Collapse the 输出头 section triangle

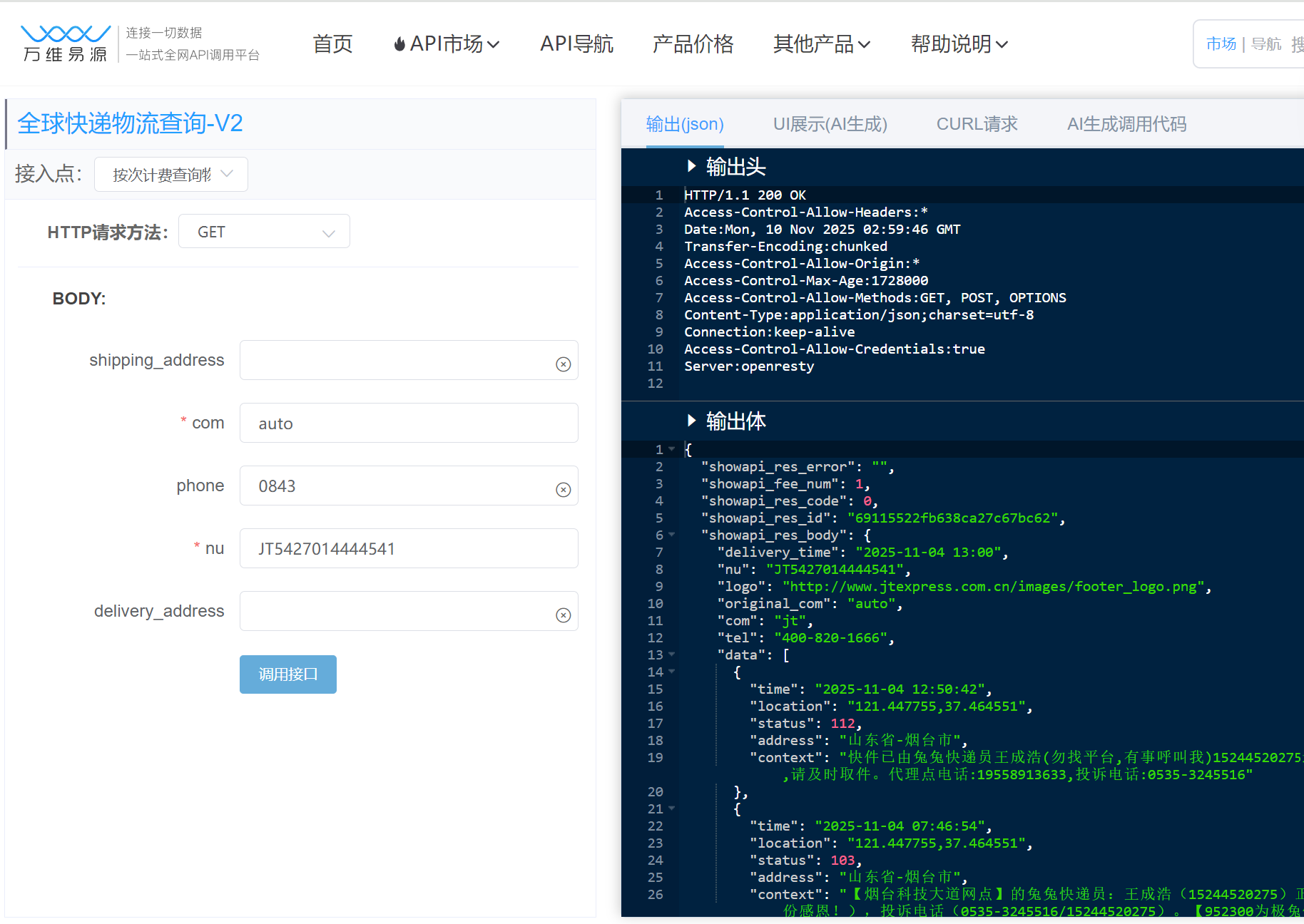691,166
